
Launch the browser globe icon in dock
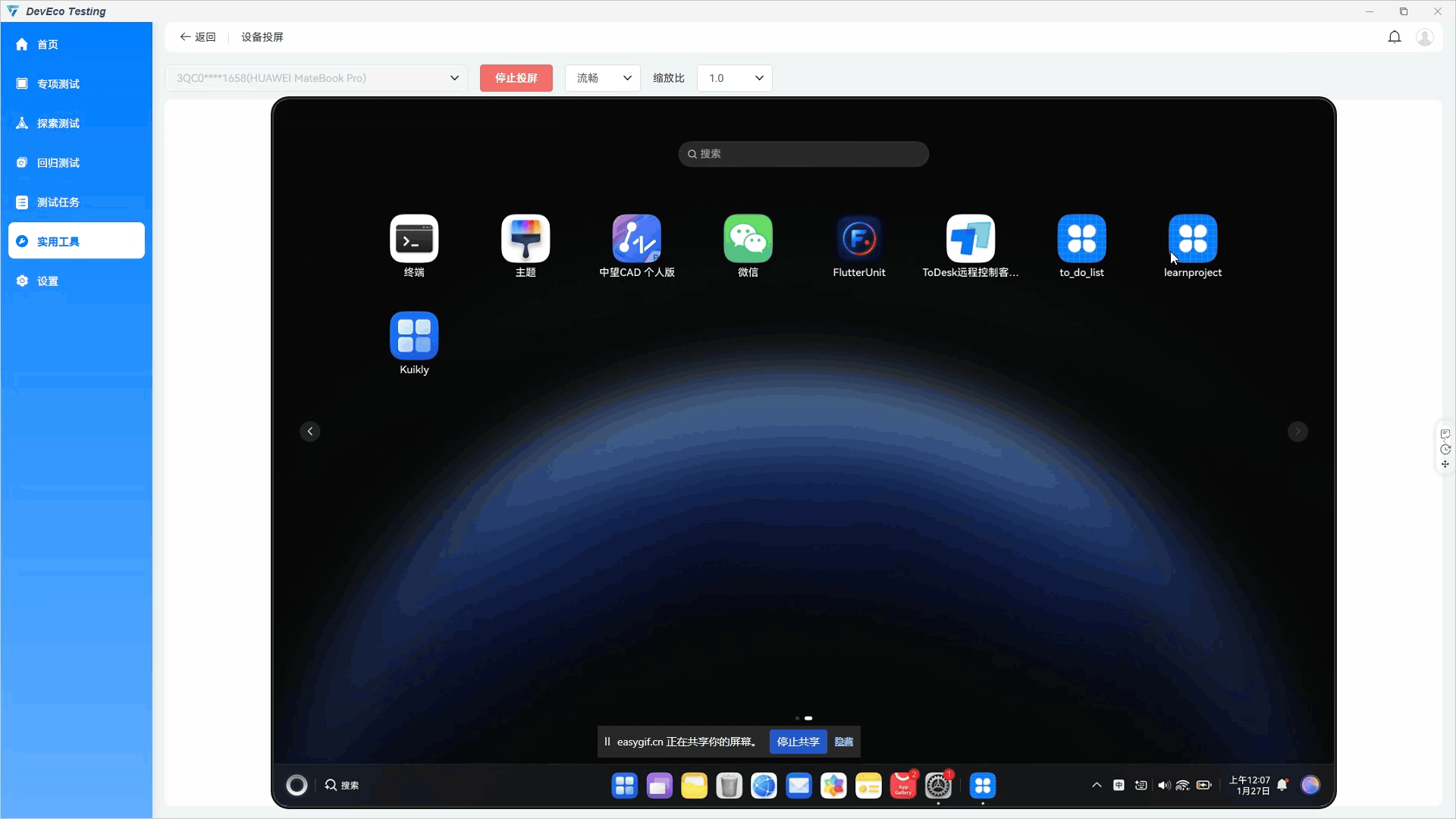click(x=764, y=786)
